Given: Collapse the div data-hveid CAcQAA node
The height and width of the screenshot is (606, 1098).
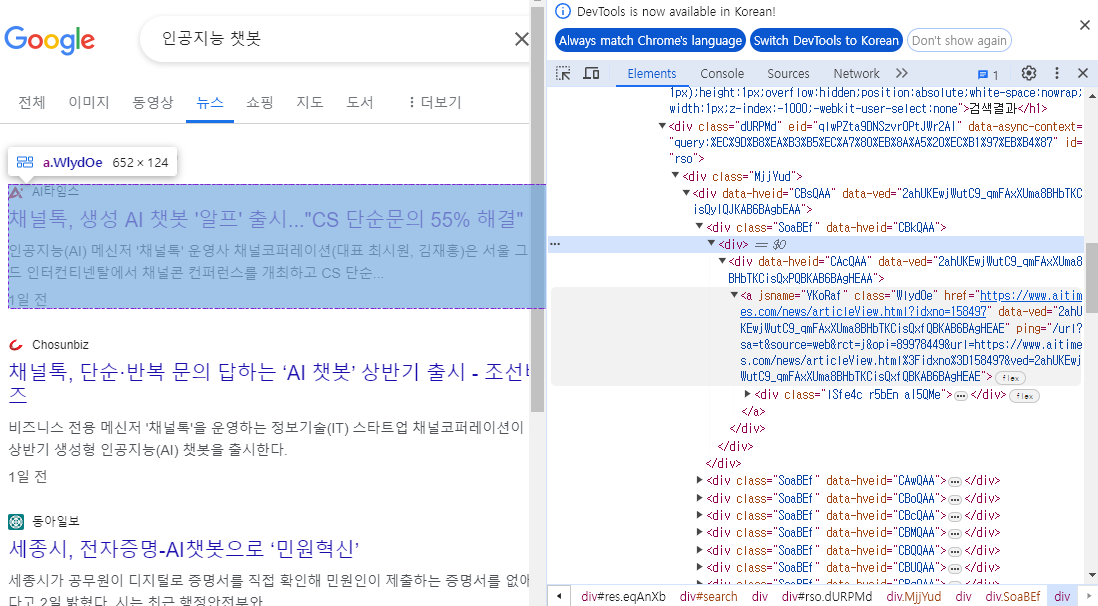Looking at the screenshot, I should coord(722,261).
